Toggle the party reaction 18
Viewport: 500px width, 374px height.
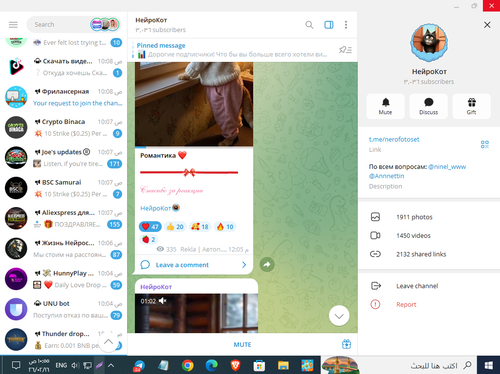(x=200, y=227)
